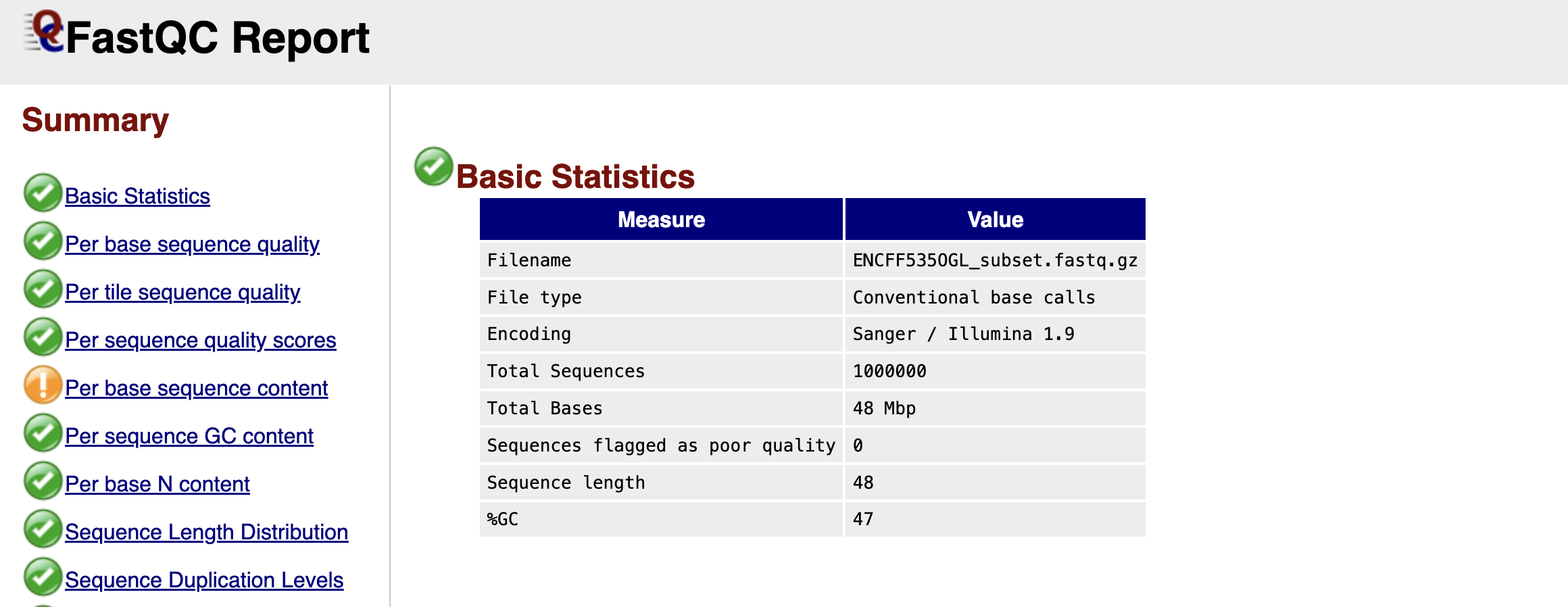Image resolution: width=1568 pixels, height=607 pixels.
Task: Click the Sequence length cell
Action: click(661, 483)
